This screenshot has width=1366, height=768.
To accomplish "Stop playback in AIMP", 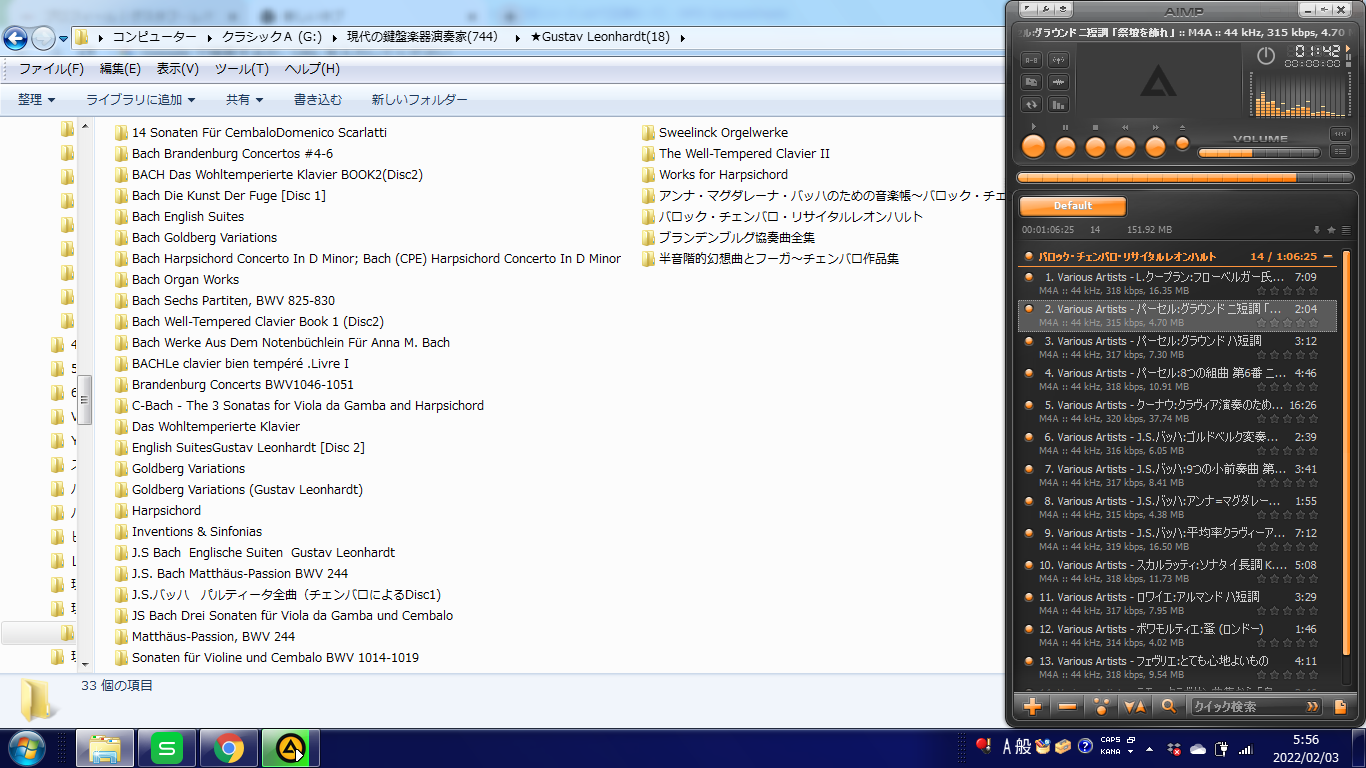I will point(1095,147).
